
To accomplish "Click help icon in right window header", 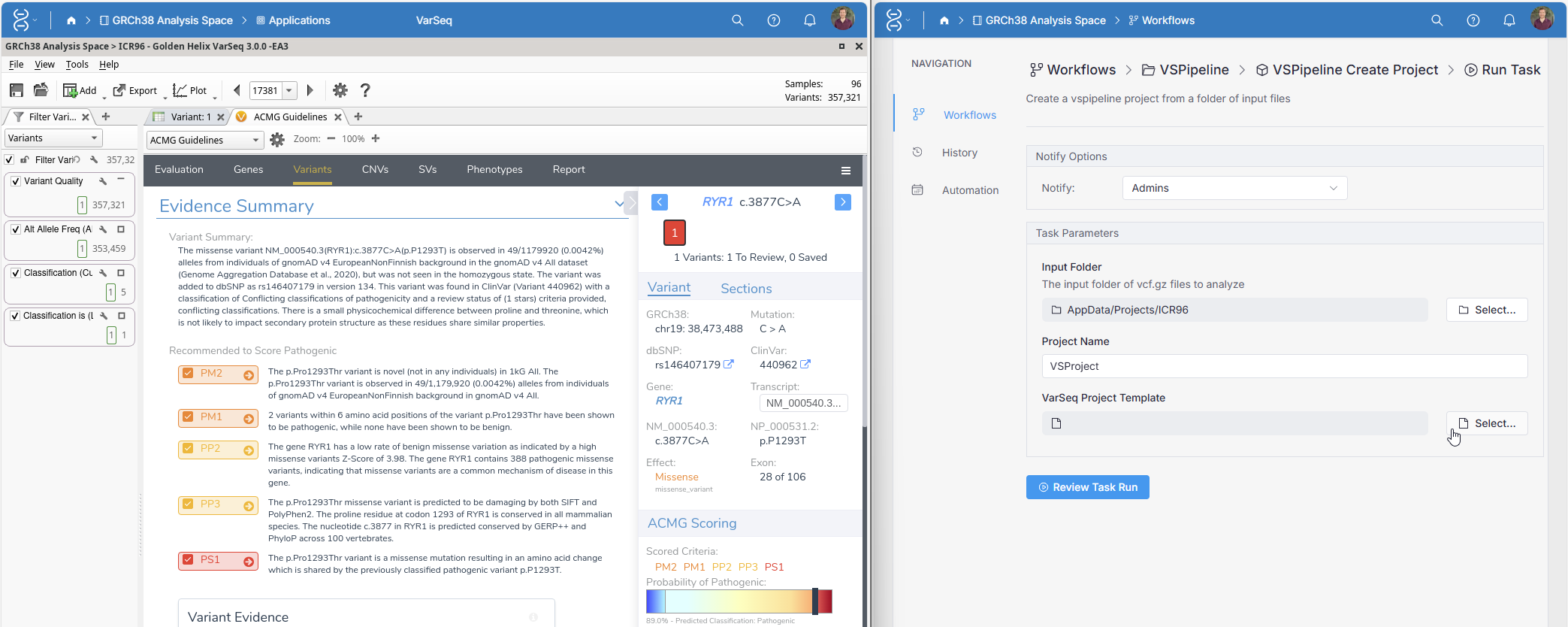I will coord(1473,20).
